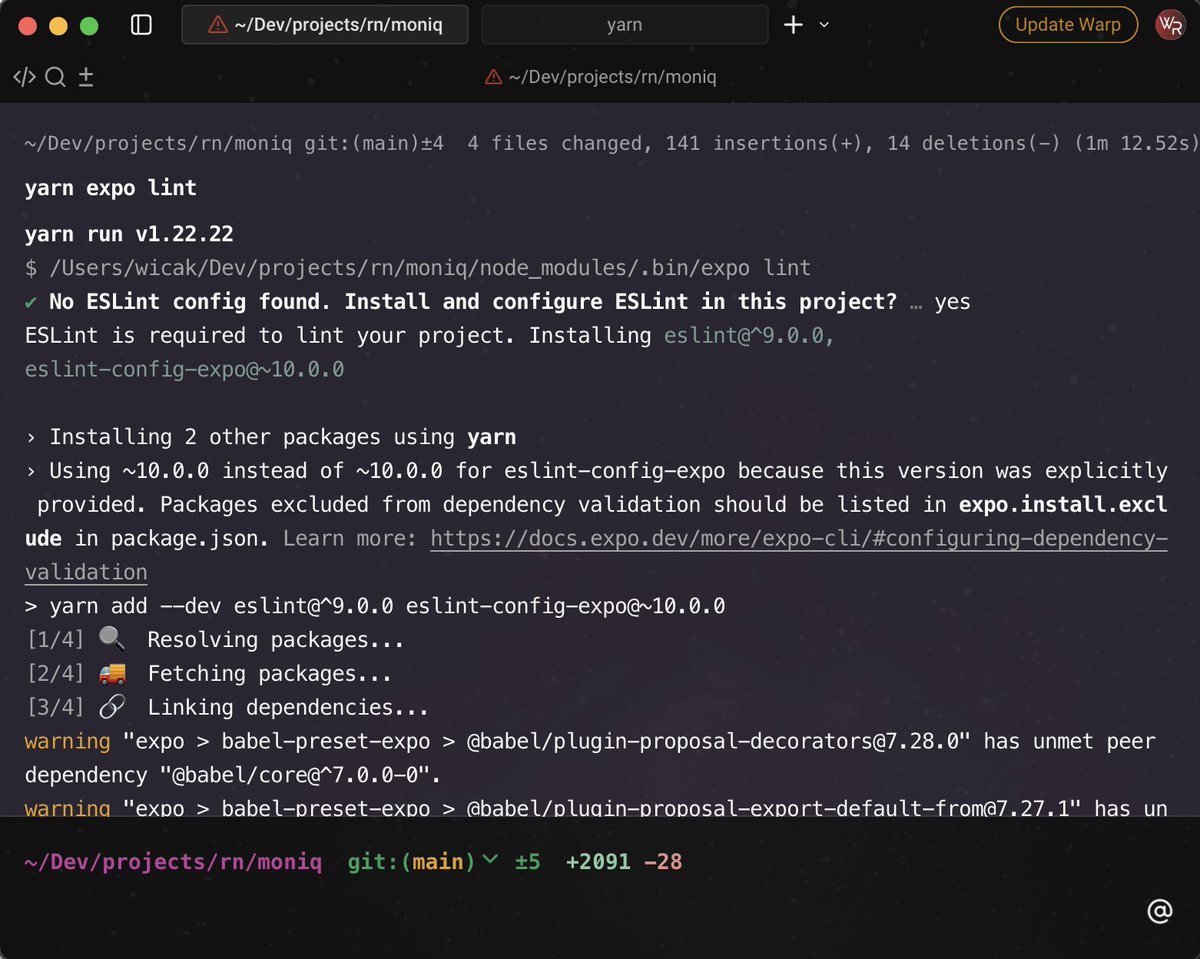The height and width of the screenshot is (959, 1200).
Task: Click the +2091 -28 diff stats
Action: pyautogui.click(x=623, y=862)
